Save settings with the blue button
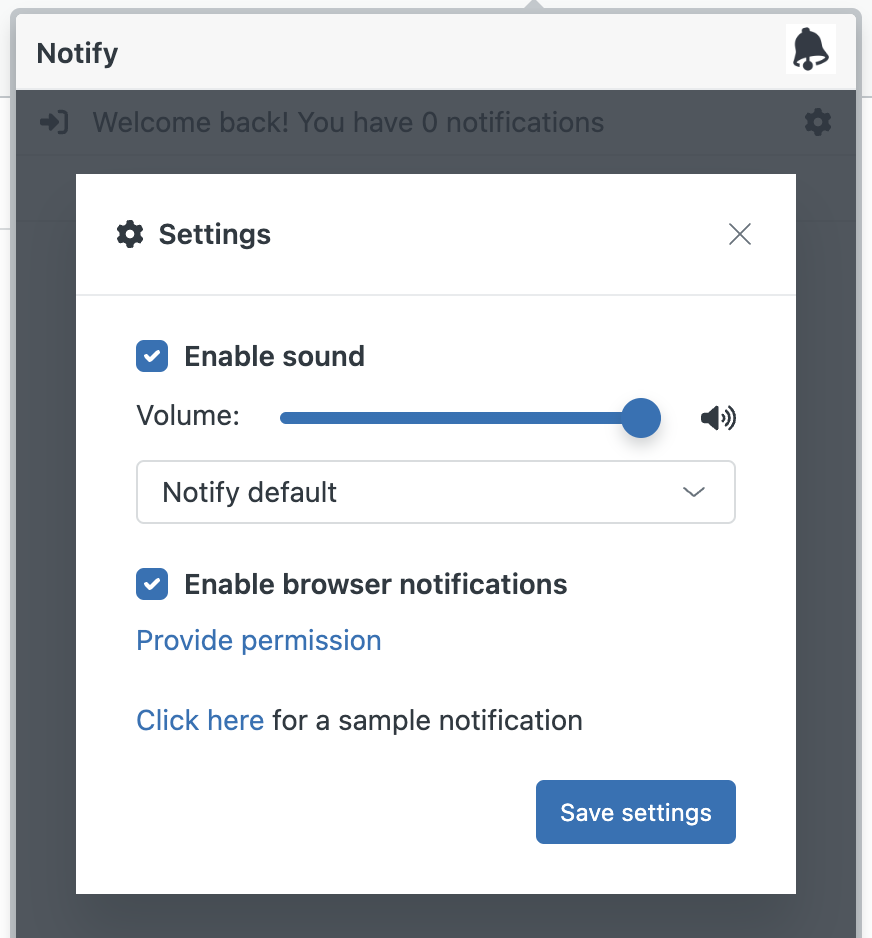Viewport: 872px width, 938px height. coord(636,812)
